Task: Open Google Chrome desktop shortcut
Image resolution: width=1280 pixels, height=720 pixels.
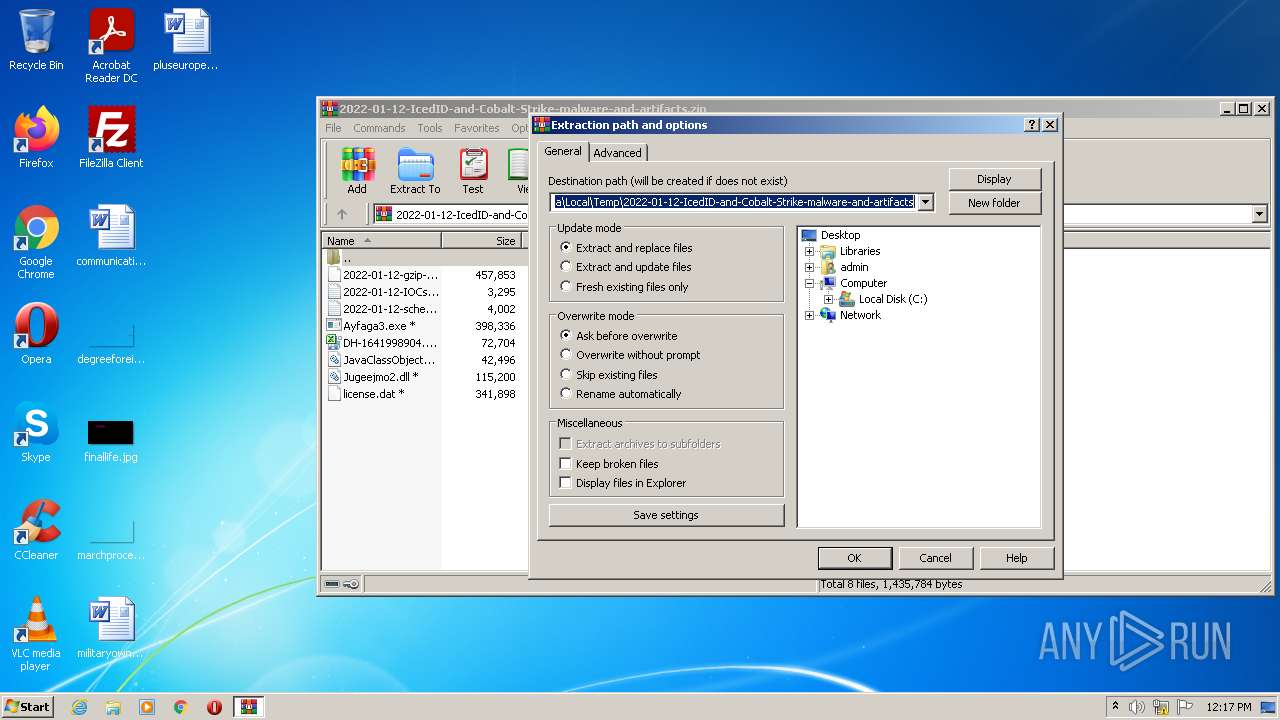Action: tap(36, 242)
